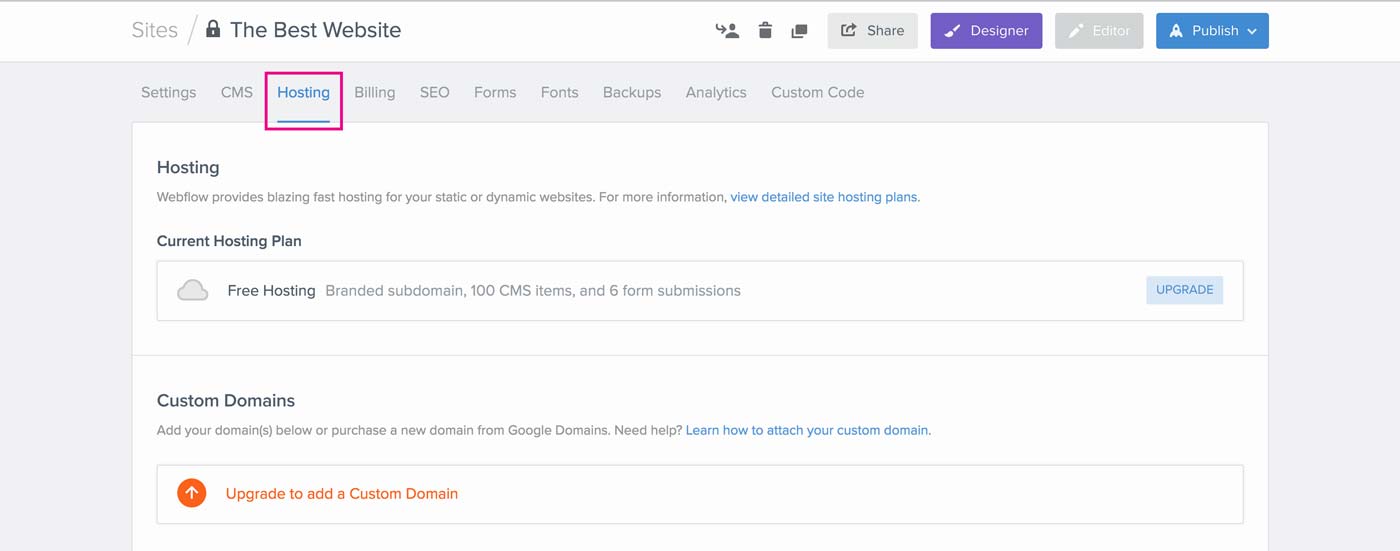
Task: Go back to Sites breadcrumb
Action: click(155, 30)
